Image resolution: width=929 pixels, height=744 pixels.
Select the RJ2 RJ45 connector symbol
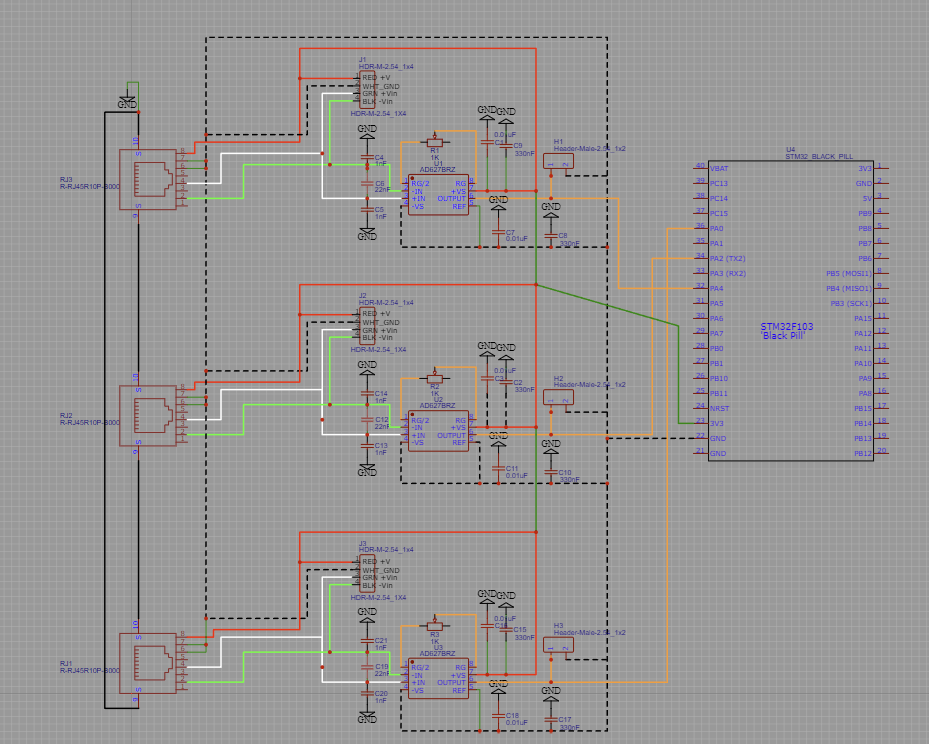(x=148, y=415)
